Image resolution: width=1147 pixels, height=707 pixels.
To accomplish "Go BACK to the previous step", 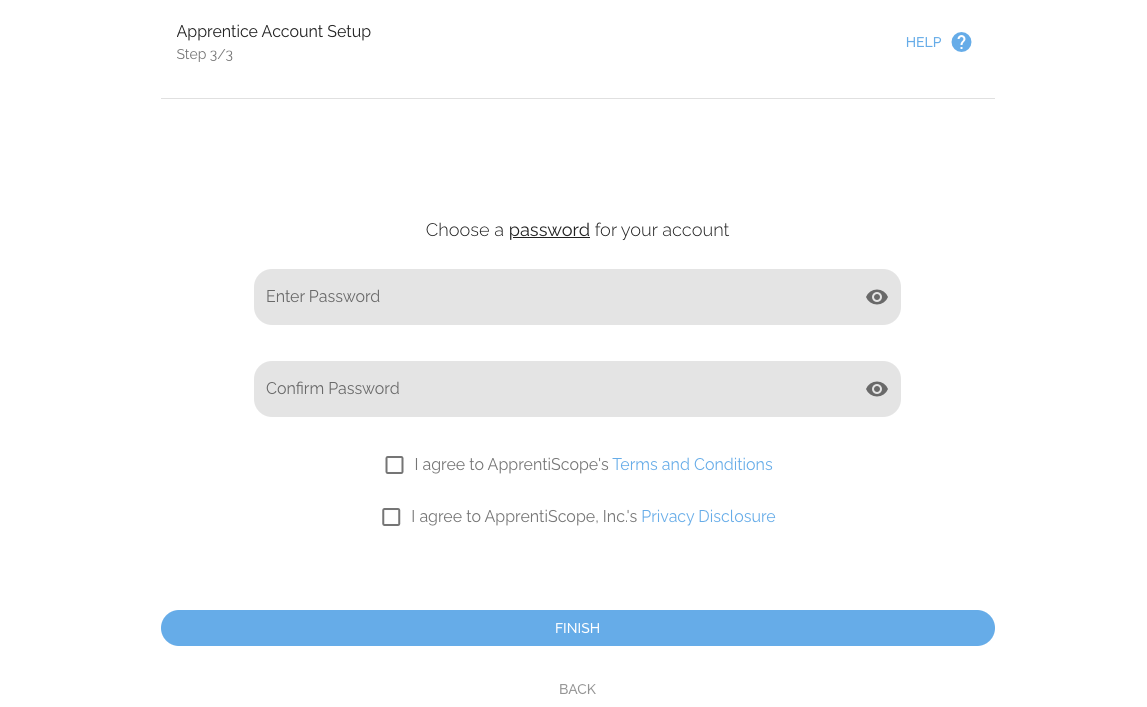I will coord(577,689).
